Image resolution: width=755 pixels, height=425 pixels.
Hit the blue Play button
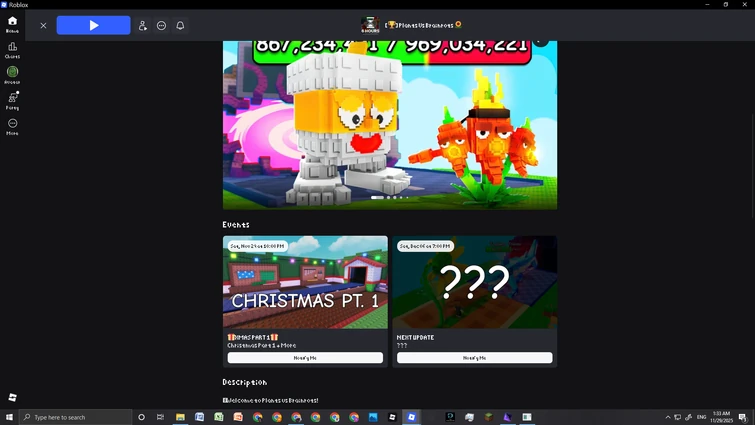(x=93, y=26)
